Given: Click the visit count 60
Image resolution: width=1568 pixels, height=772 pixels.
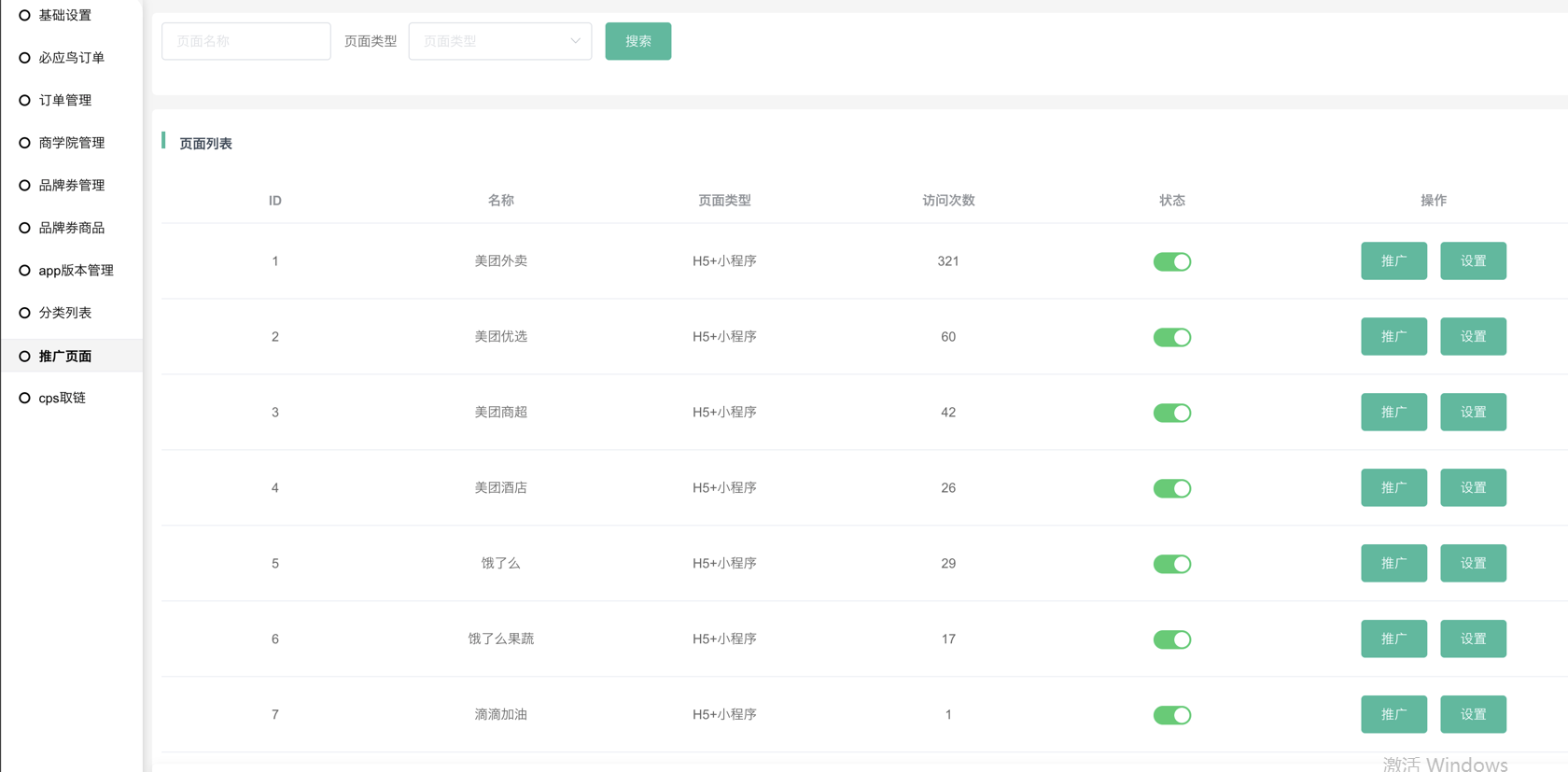Looking at the screenshot, I should tap(948, 337).
